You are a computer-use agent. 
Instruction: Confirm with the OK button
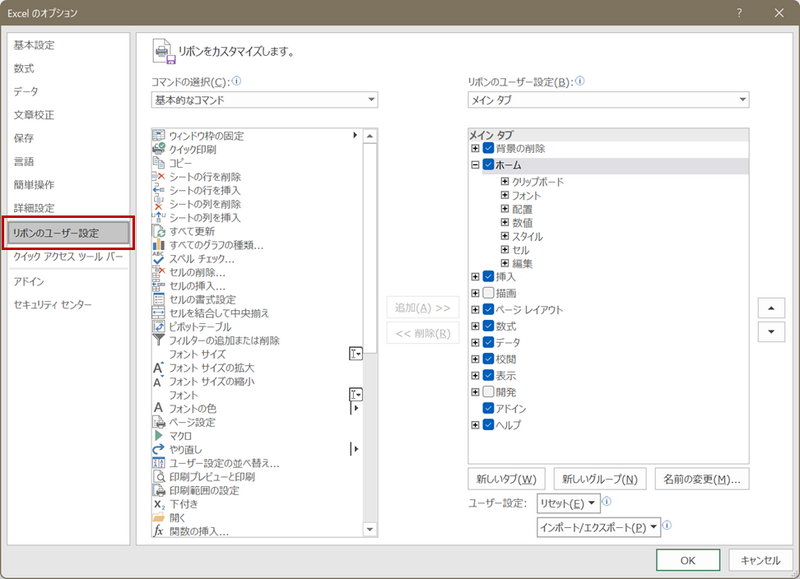click(688, 560)
